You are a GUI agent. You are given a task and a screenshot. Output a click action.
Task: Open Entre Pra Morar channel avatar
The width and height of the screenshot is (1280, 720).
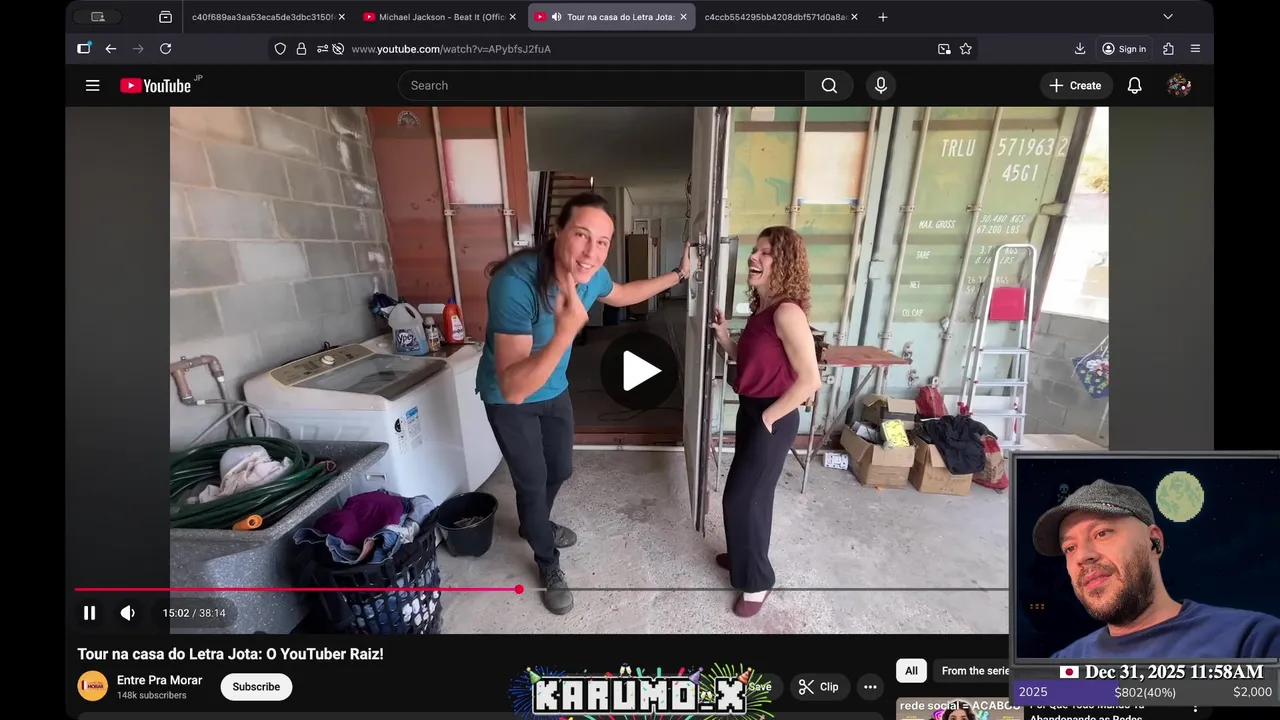tap(92, 686)
